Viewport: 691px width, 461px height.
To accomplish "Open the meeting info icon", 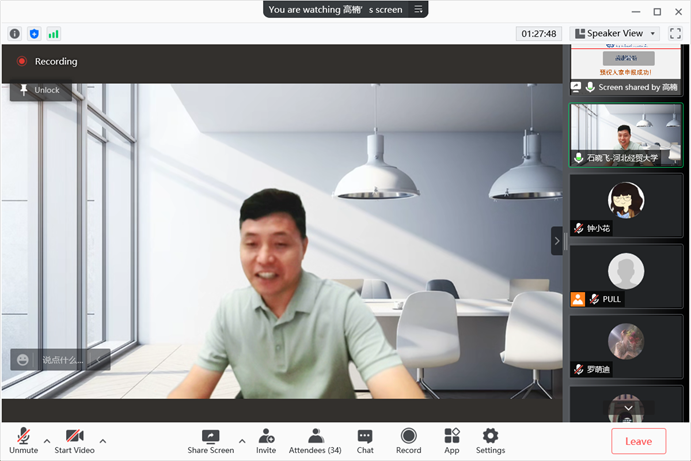I will (x=15, y=33).
